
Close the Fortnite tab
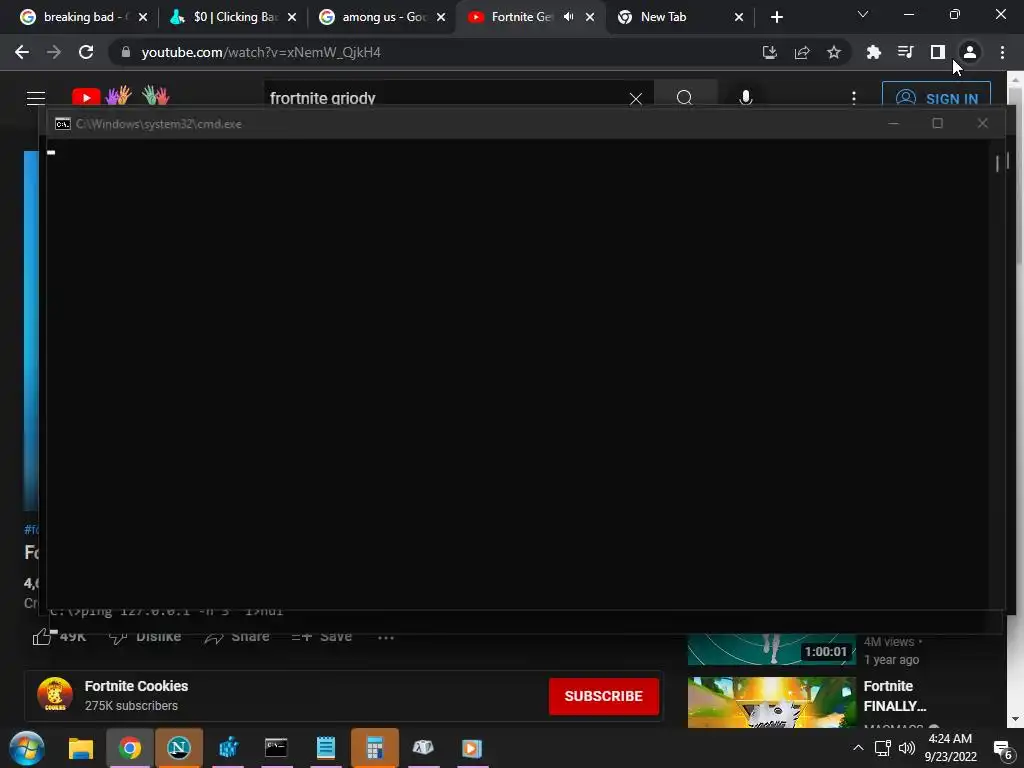click(590, 18)
